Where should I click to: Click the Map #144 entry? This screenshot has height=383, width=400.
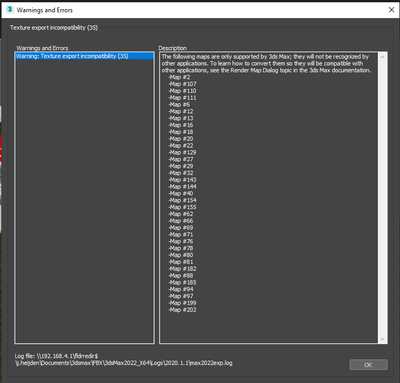tap(182, 186)
